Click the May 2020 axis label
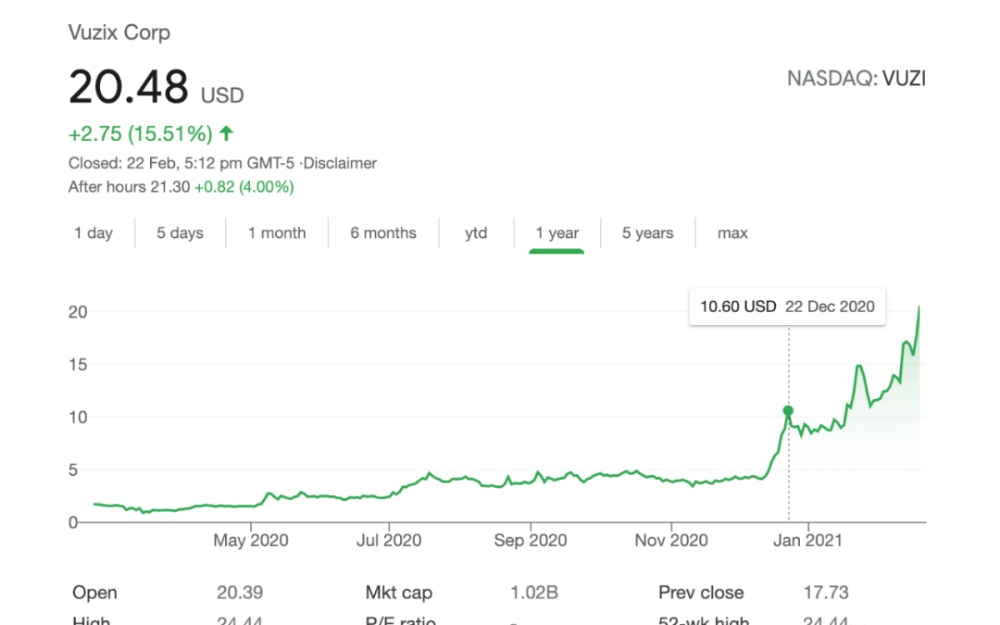Image resolution: width=1000 pixels, height=625 pixels. [251, 540]
